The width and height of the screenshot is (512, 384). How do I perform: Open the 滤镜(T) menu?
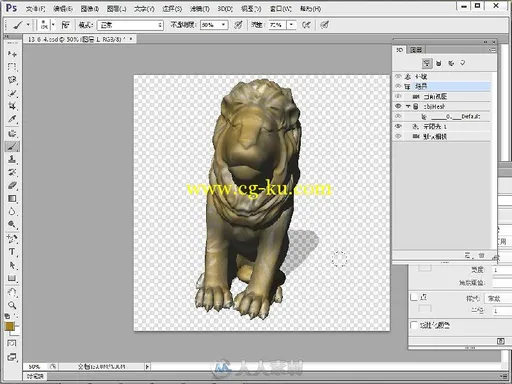click(200, 9)
